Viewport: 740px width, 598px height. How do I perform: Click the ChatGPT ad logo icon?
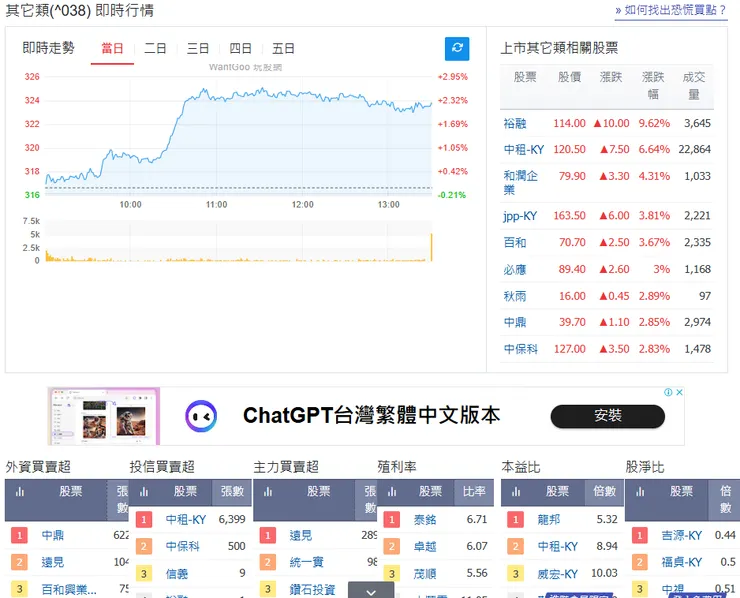201,416
